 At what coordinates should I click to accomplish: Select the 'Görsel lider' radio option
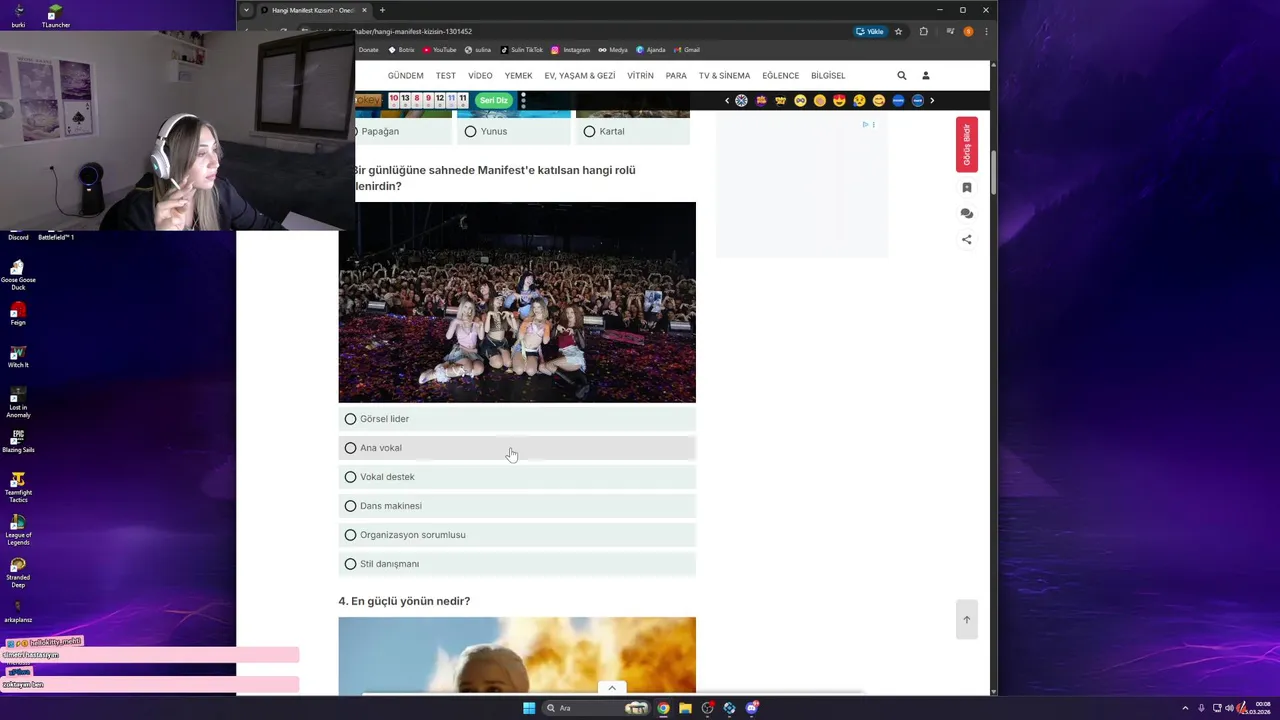[x=517, y=419]
